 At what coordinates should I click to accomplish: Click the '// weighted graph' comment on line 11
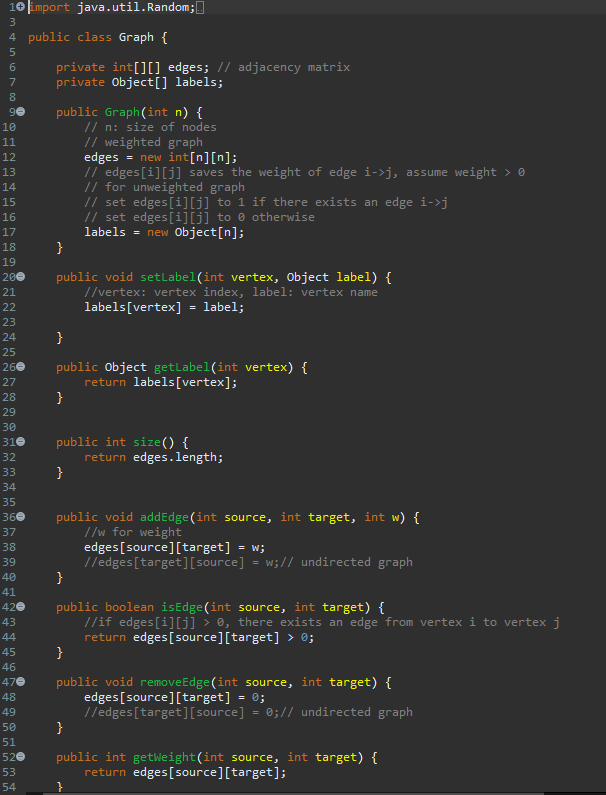(144, 142)
